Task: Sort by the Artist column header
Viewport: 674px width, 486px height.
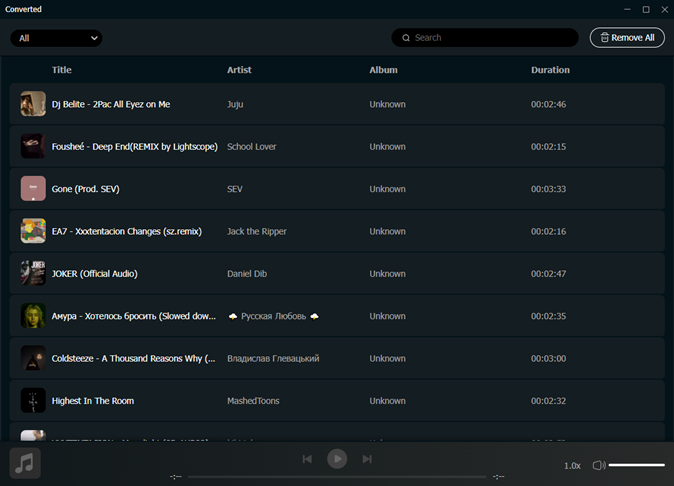Action: coord(239,70)
